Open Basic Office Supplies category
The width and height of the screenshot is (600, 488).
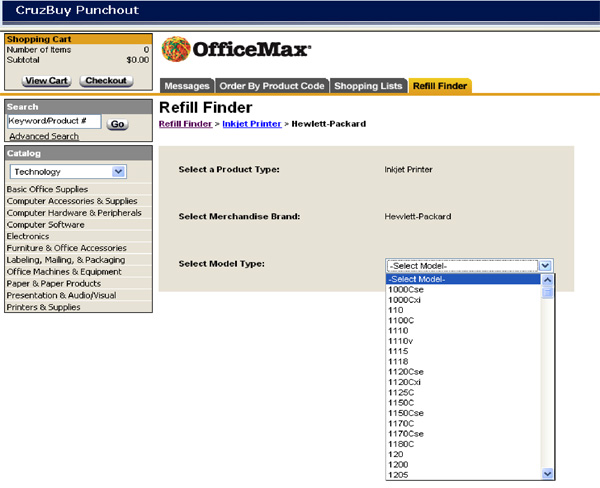(47, 189)
